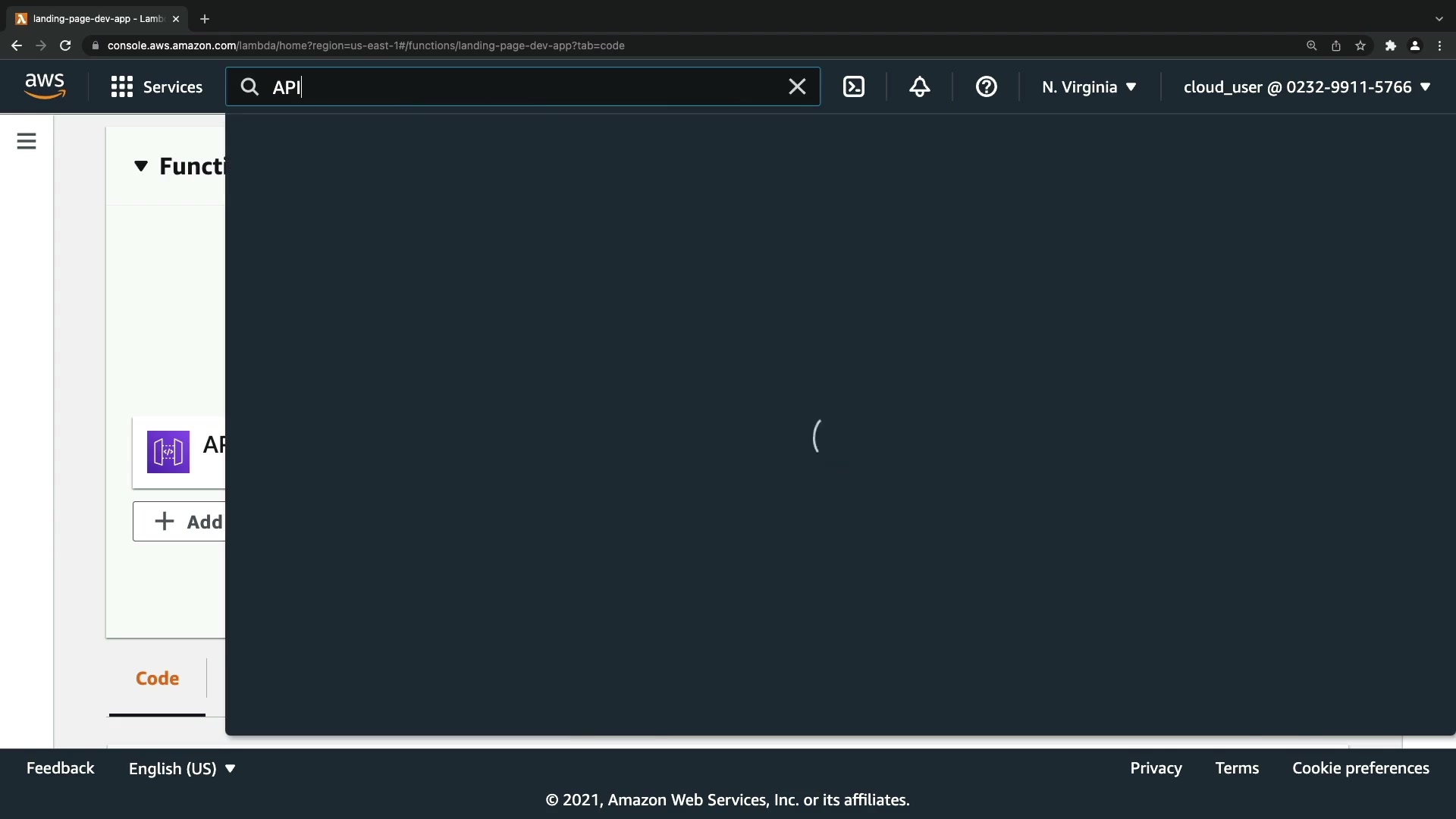Open the Feedback link
The height and width of the screenshot is (819, 1456).
pos(61,768)
